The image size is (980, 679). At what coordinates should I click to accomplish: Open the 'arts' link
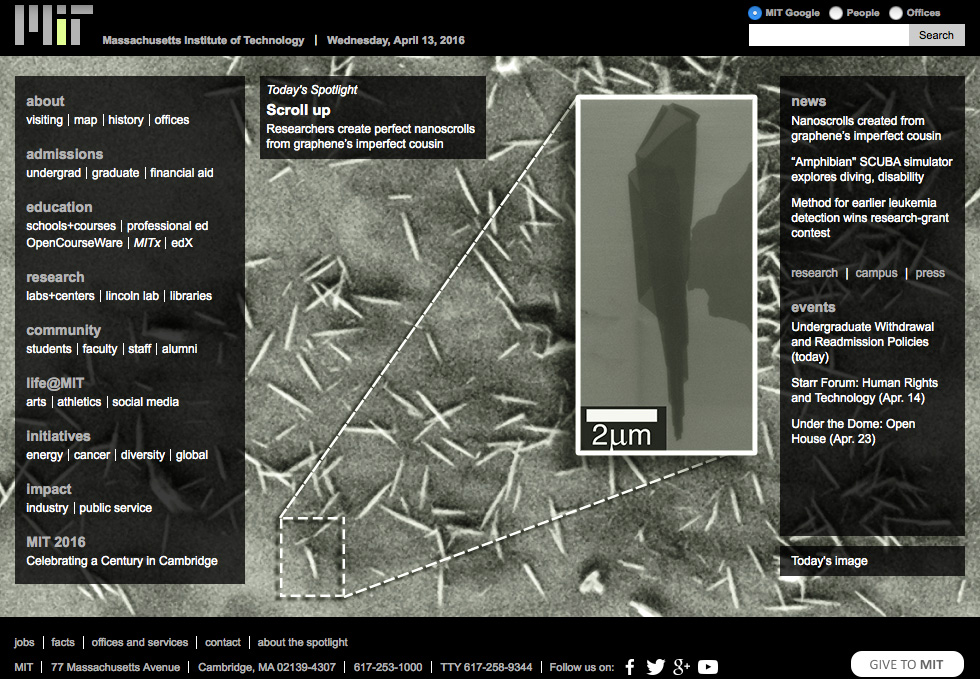click(x=36, y=402)
